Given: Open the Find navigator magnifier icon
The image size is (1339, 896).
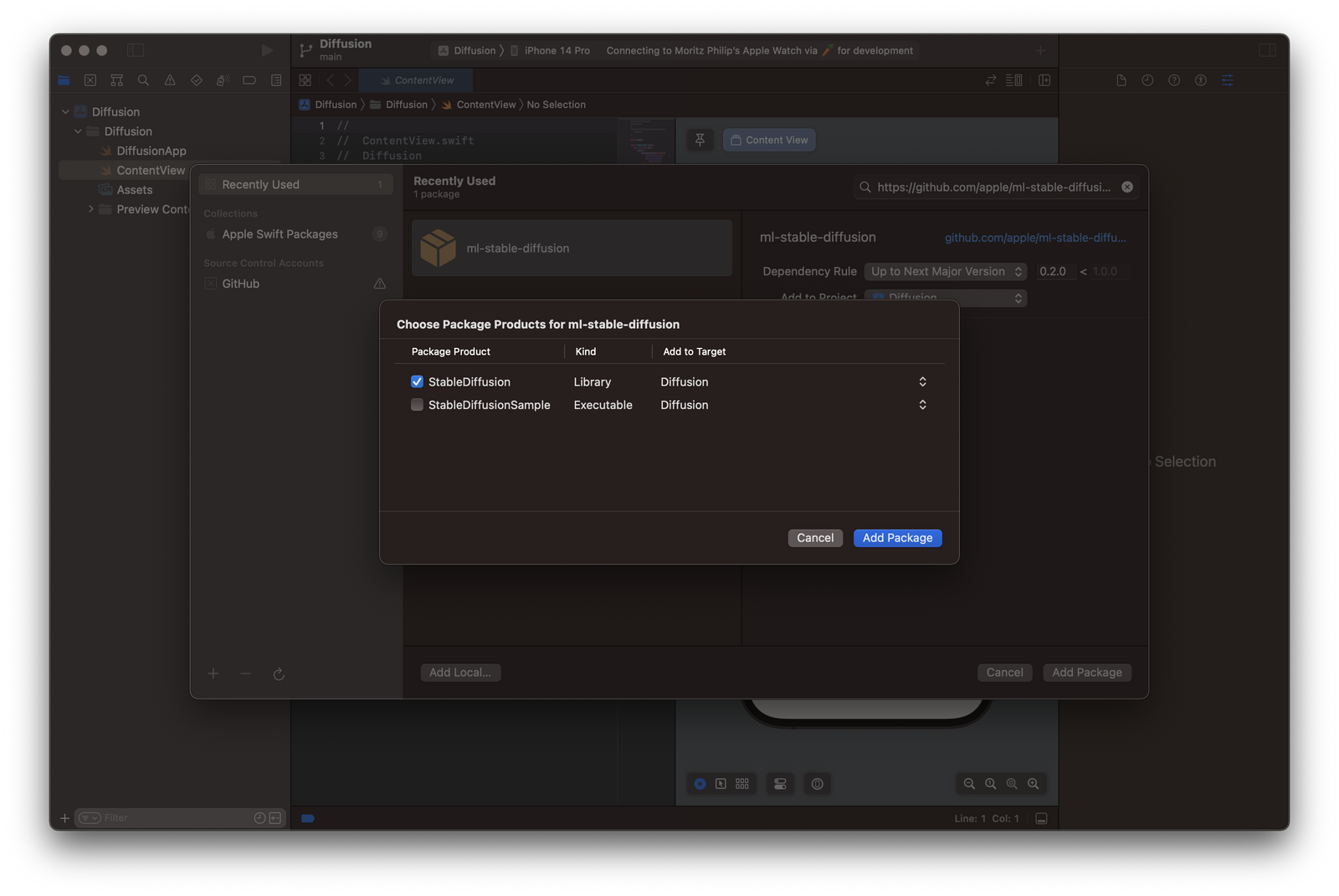Looking at the screenshot, I should click(x=143, y=80).
